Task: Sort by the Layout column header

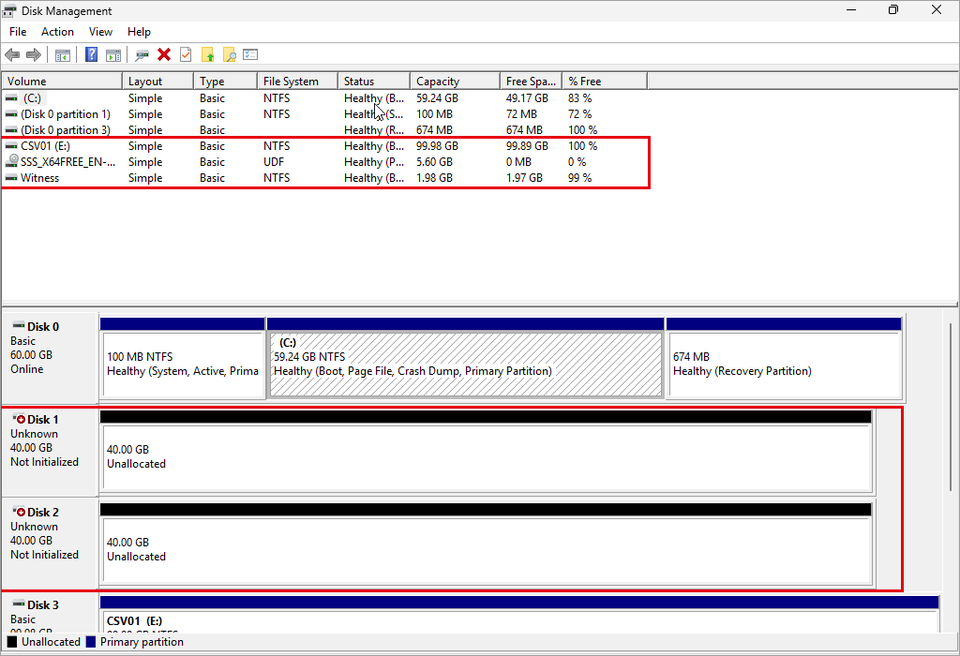Action: click(x=158, y=81)
